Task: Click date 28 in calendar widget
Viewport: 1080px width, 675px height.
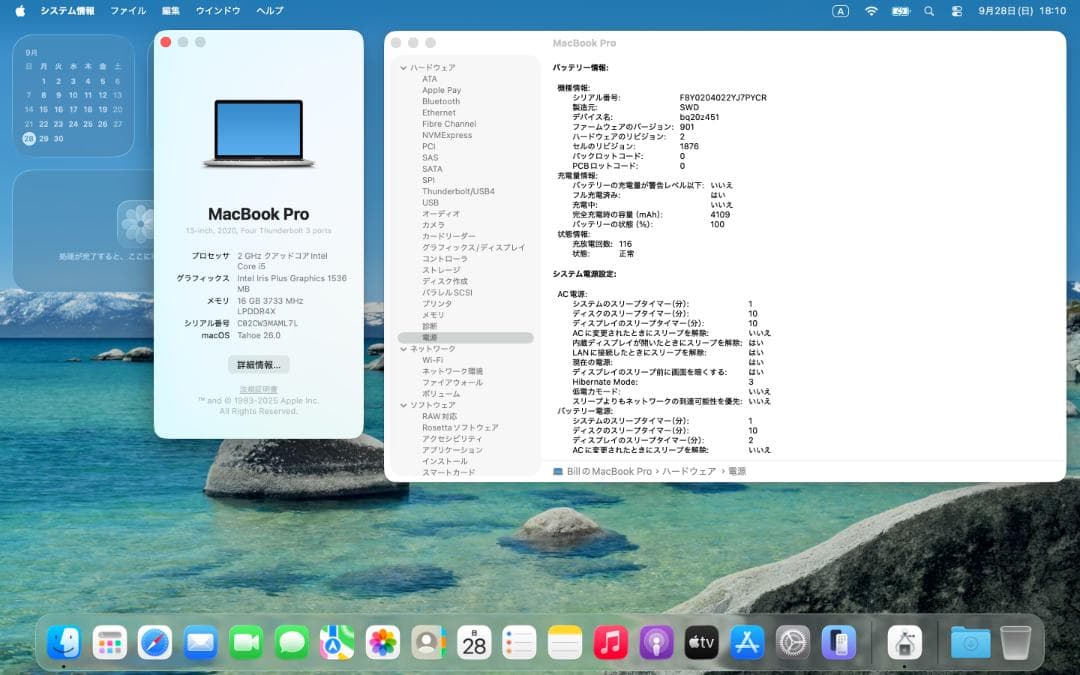Action: [x=28, y=138]
